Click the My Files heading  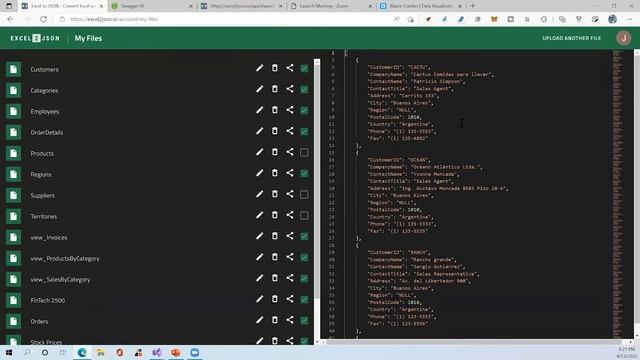coord(88,38)
